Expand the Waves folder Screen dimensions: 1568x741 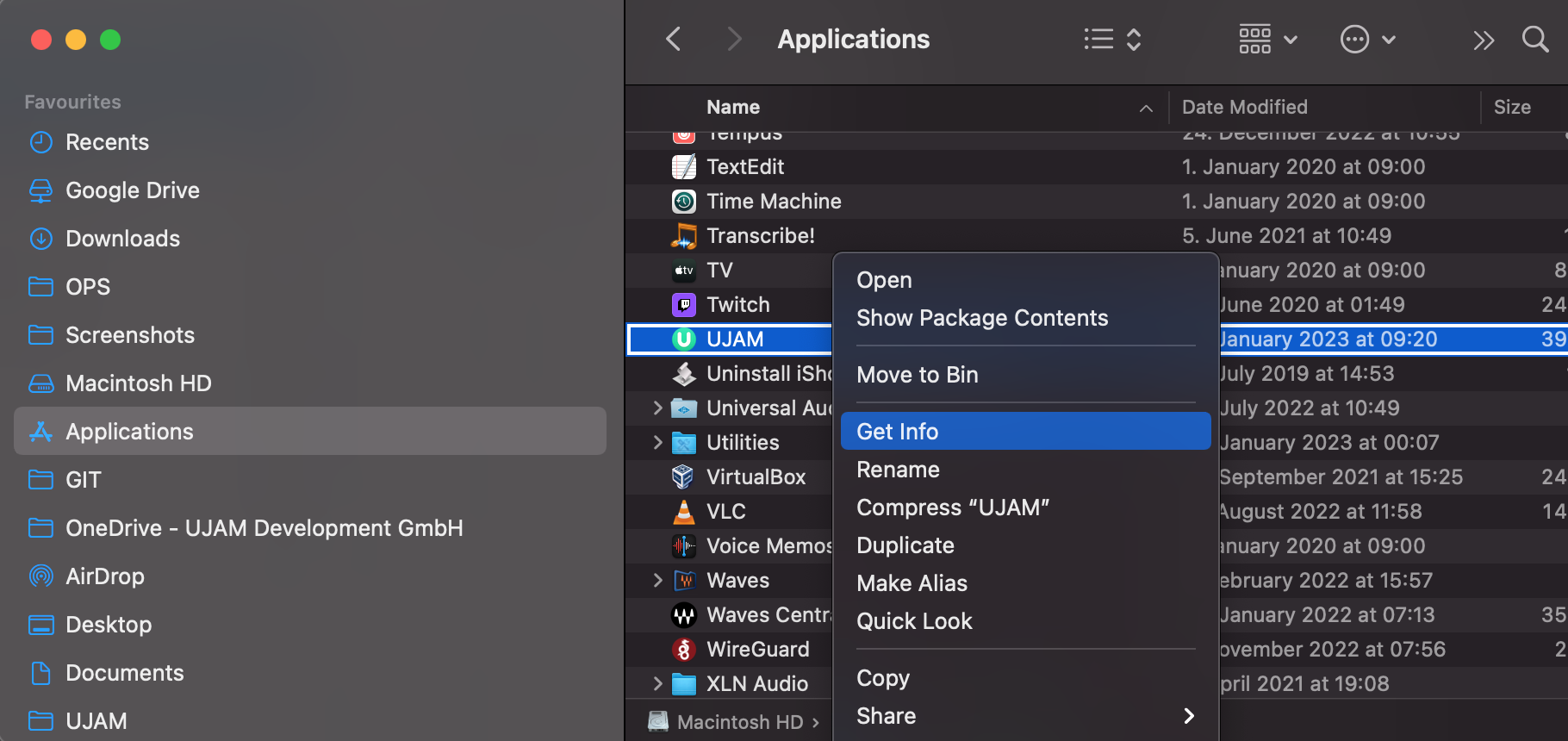657,580
